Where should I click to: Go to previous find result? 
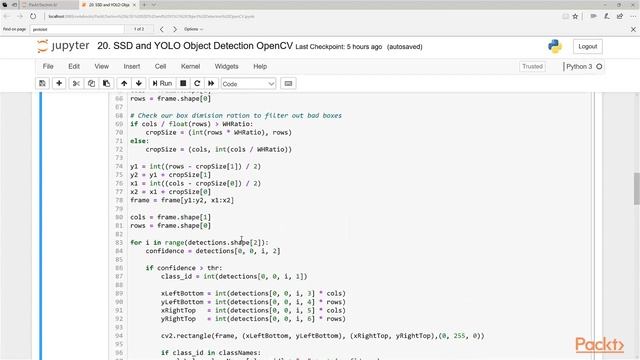tap(162, 29)
